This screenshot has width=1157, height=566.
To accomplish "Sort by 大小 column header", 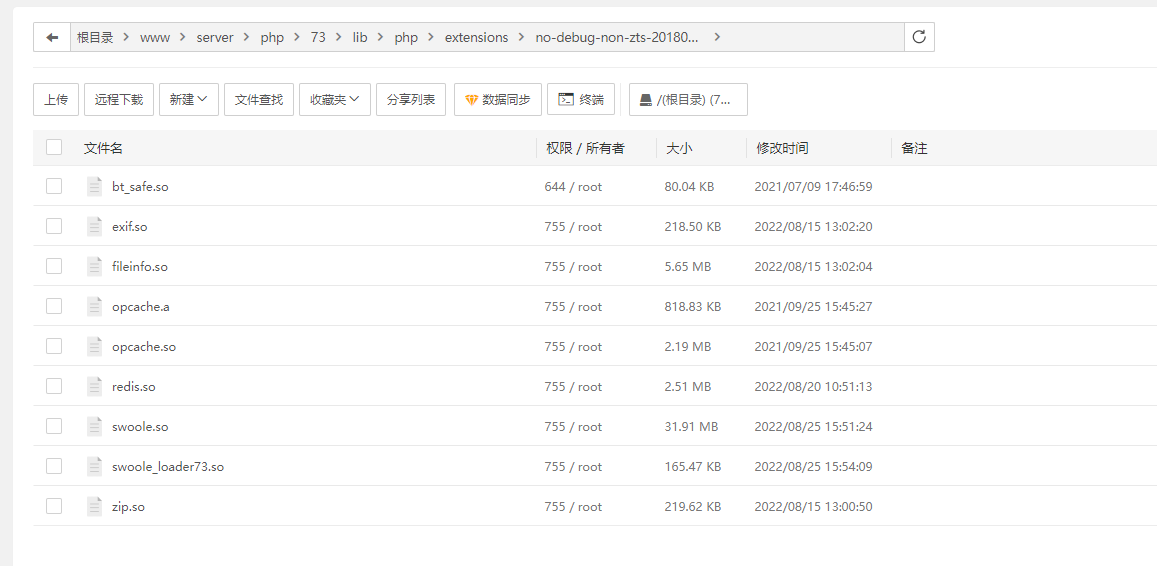I will point(679,148).
